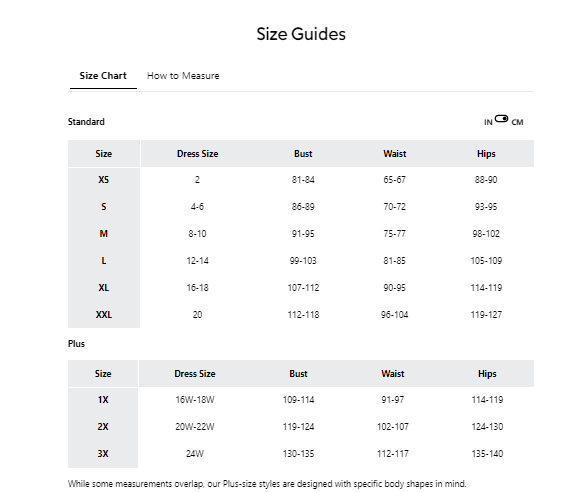Click the L bust value 99-103
Viewport: 565px width, 492px height.
click(x=303, y=261)
